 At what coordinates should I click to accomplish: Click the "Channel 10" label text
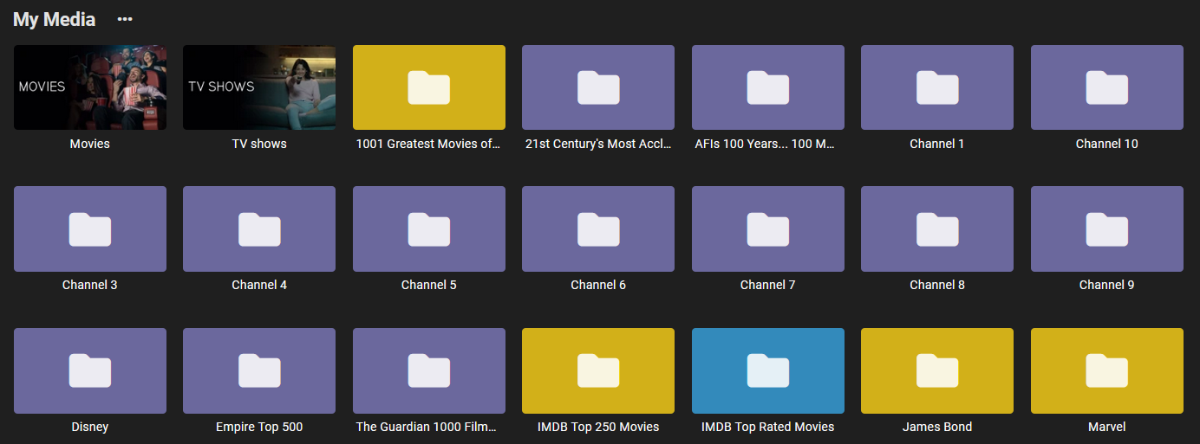pyautogui.click(x=1107, y=144)
